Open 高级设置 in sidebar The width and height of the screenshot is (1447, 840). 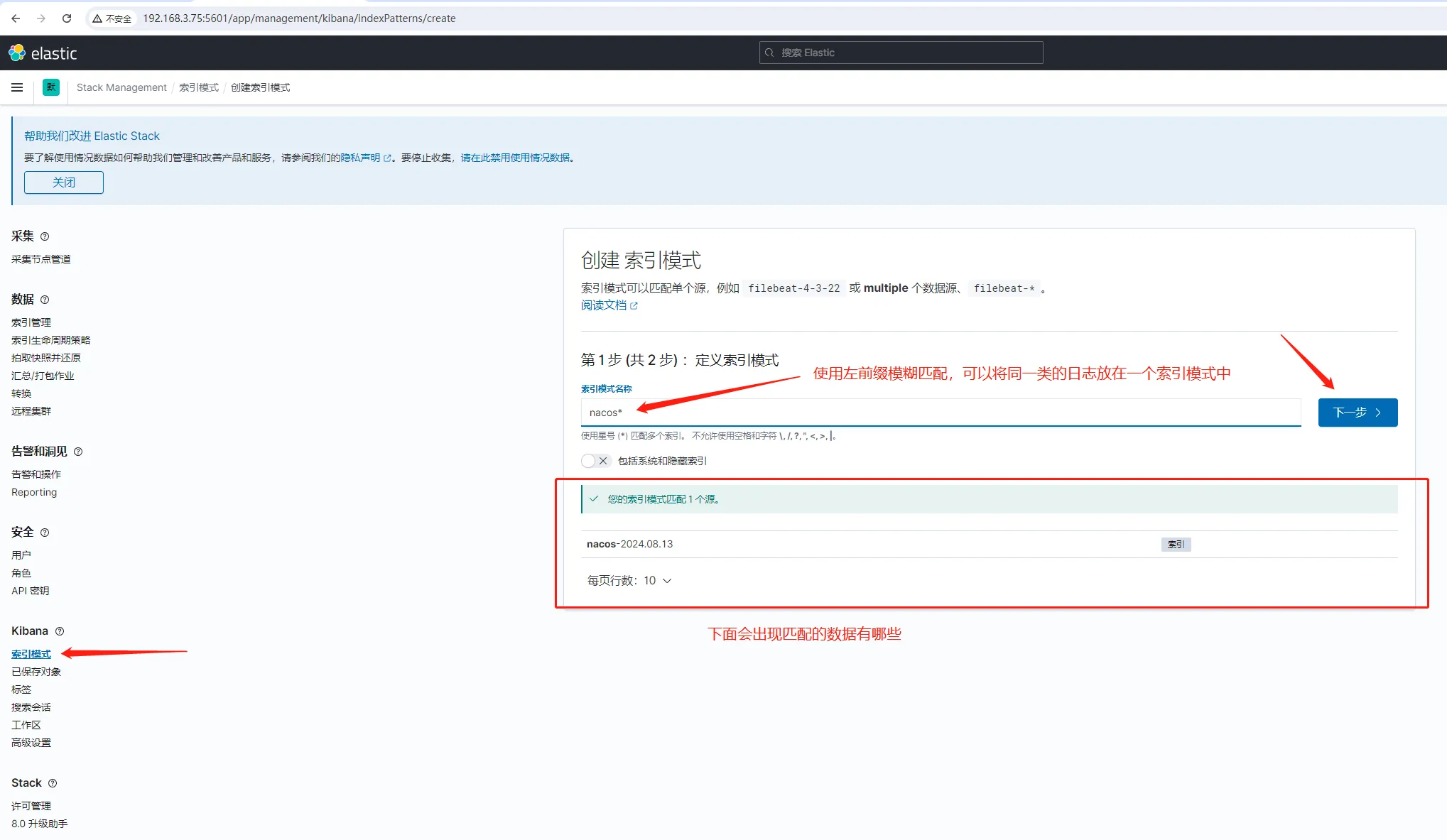pos(31,743)
